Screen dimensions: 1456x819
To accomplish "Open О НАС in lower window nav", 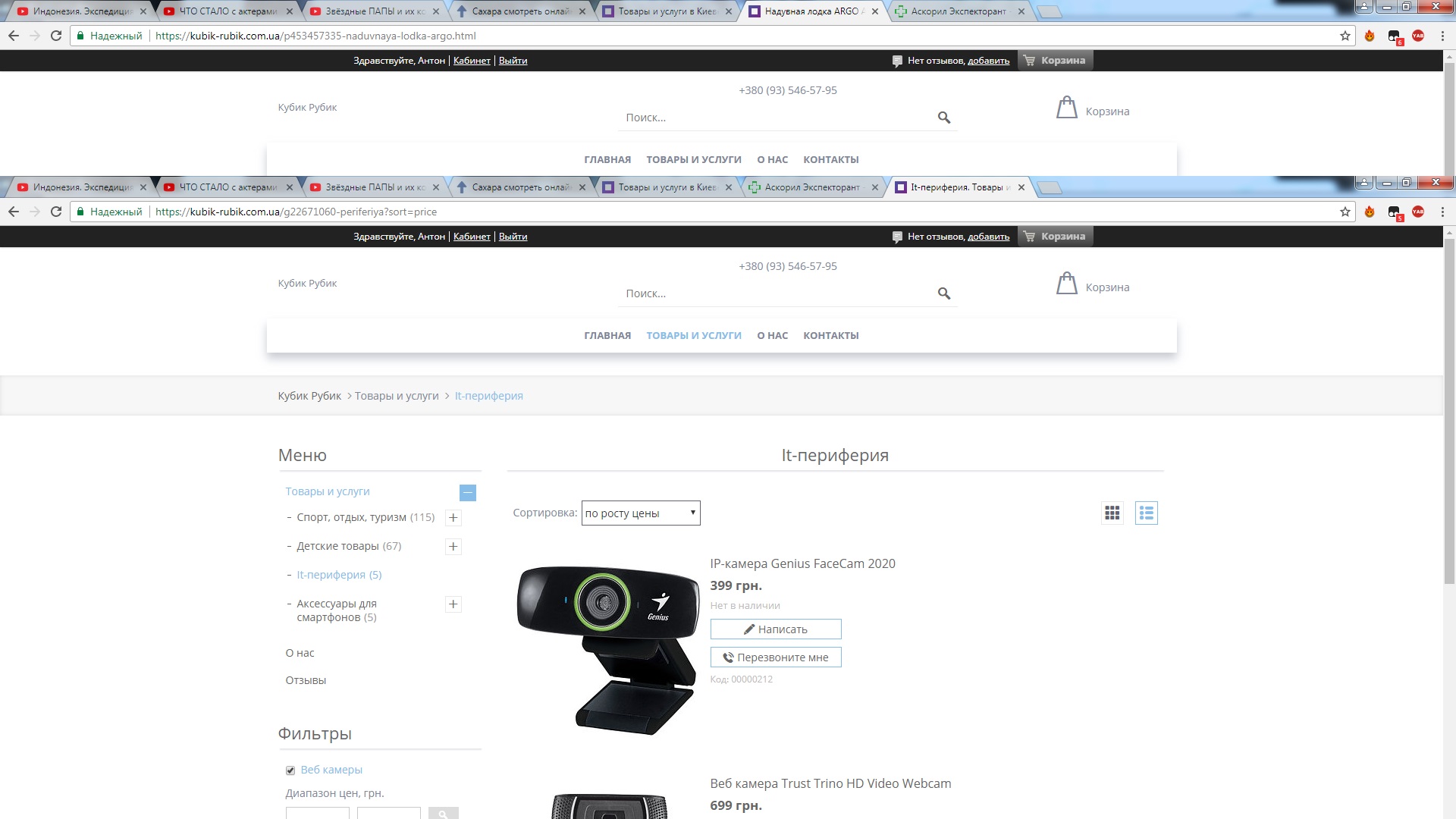I will pos(773,336).
